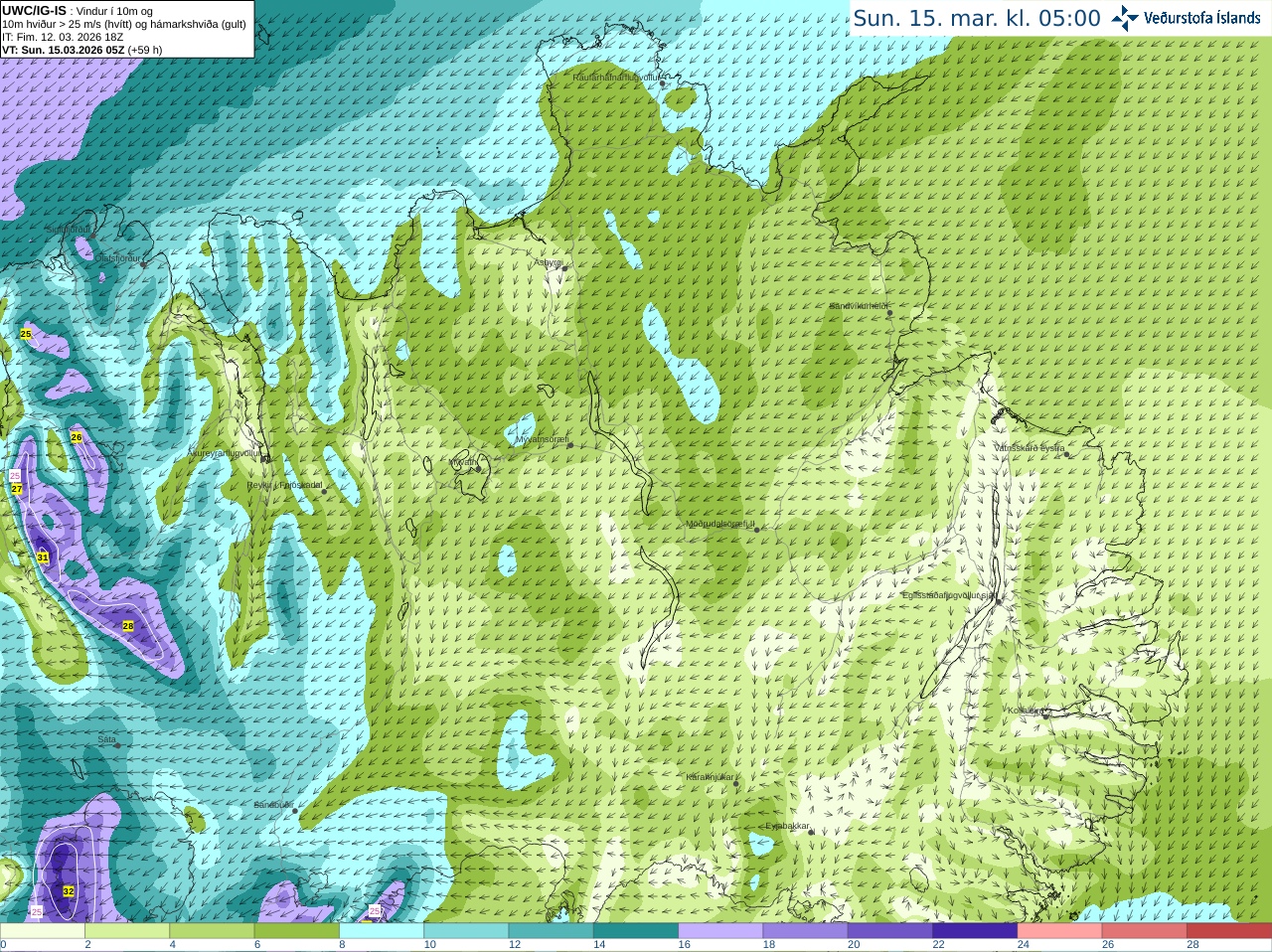1272x952 pixels.
Task: Click the legend scale number 24
Action: tap(1024, 945)
